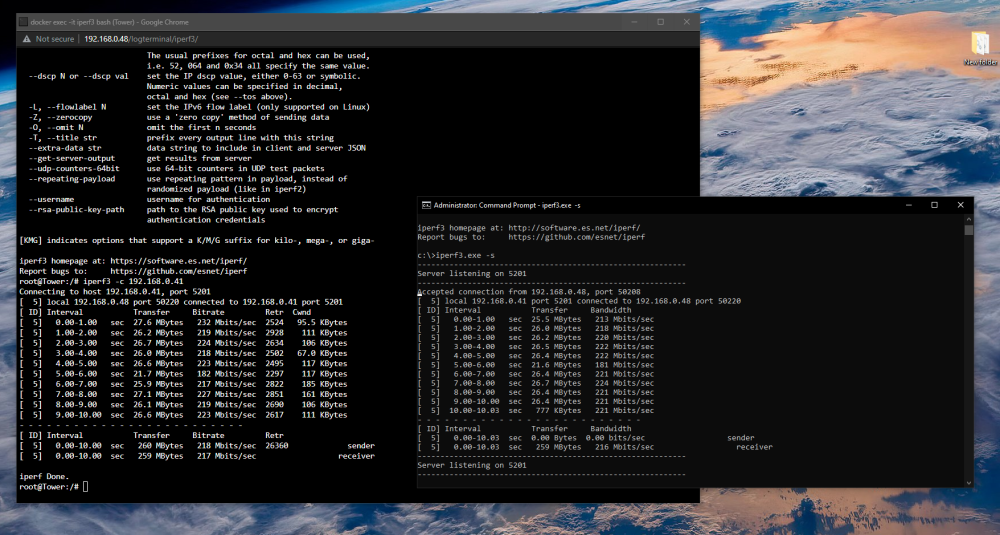The width and height of the screenshot is (1000, 535).
Task: Click the Accepted connection from 192.168.0.48 line
Action: (529, 291)
